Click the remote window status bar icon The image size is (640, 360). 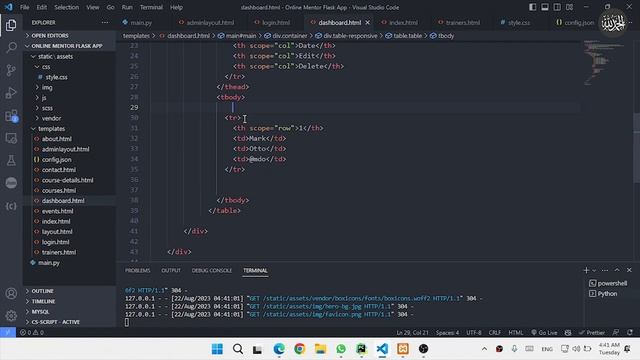[x=8, y=332]
